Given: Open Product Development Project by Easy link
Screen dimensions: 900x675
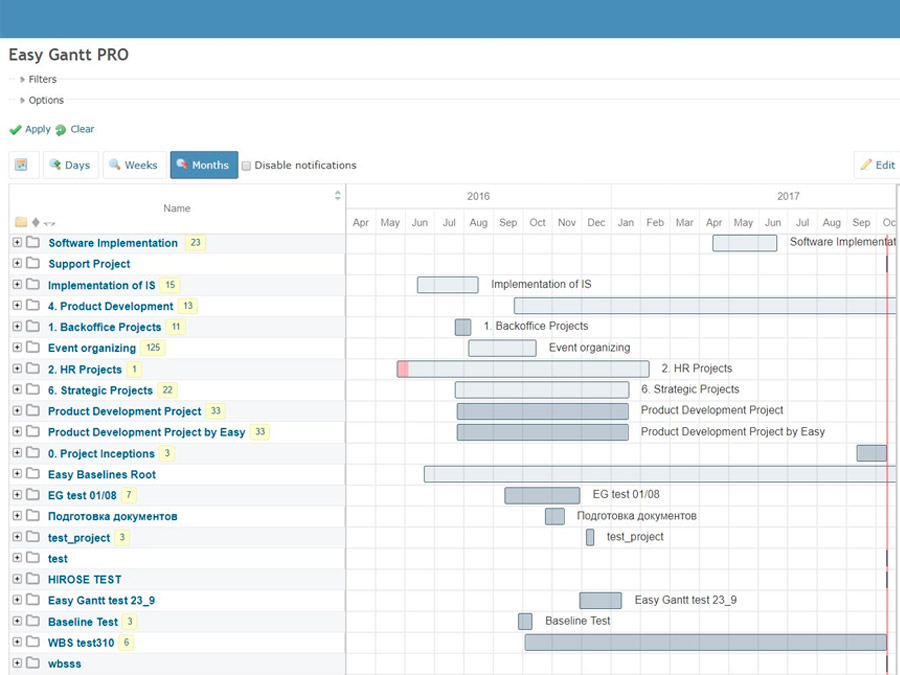Looking at the screenshot, I should point(146,432).
